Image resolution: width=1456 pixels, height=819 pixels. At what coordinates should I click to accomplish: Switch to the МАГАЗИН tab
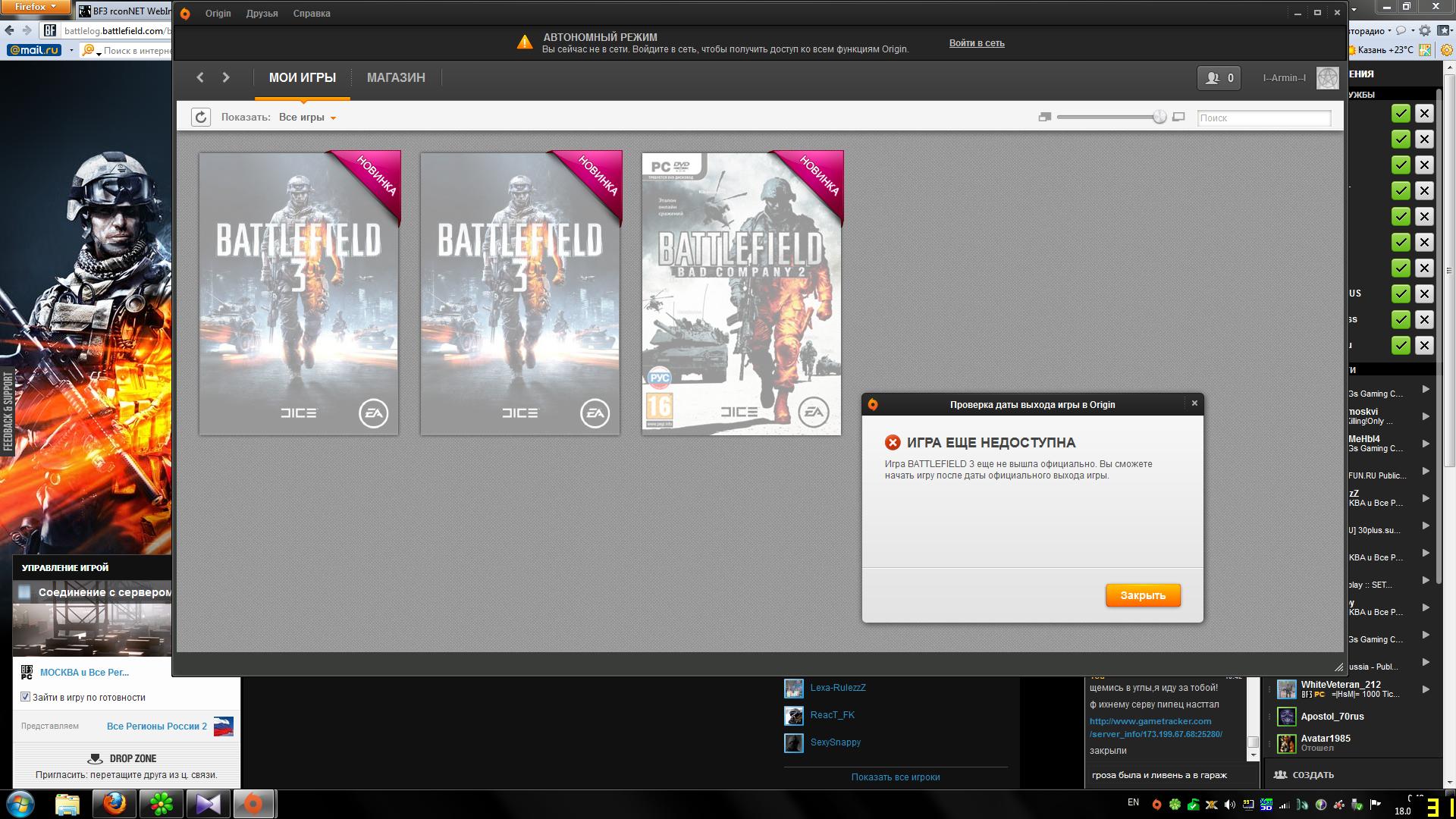395,77
